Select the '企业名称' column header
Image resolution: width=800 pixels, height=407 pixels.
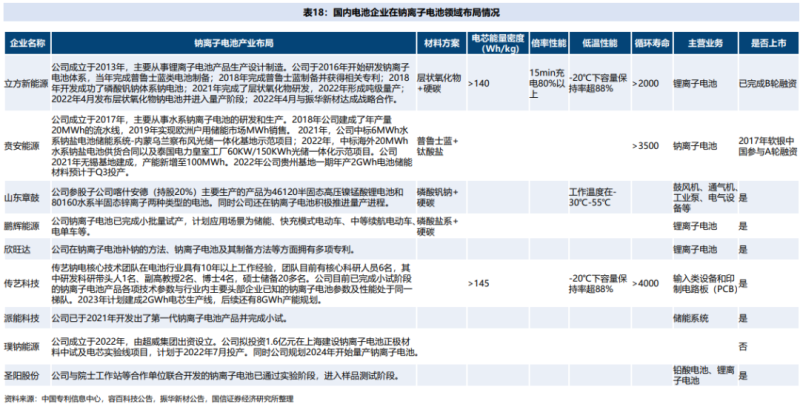28,44
